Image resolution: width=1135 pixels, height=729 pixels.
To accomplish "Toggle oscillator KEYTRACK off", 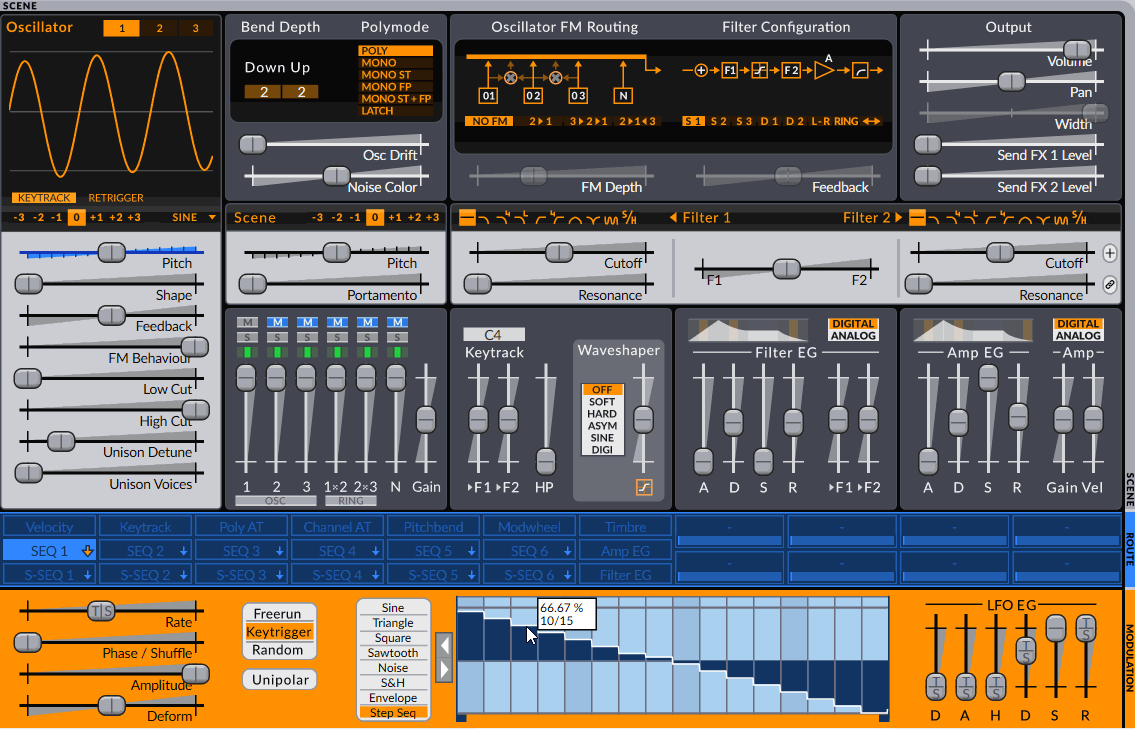I will pos(44,198).
